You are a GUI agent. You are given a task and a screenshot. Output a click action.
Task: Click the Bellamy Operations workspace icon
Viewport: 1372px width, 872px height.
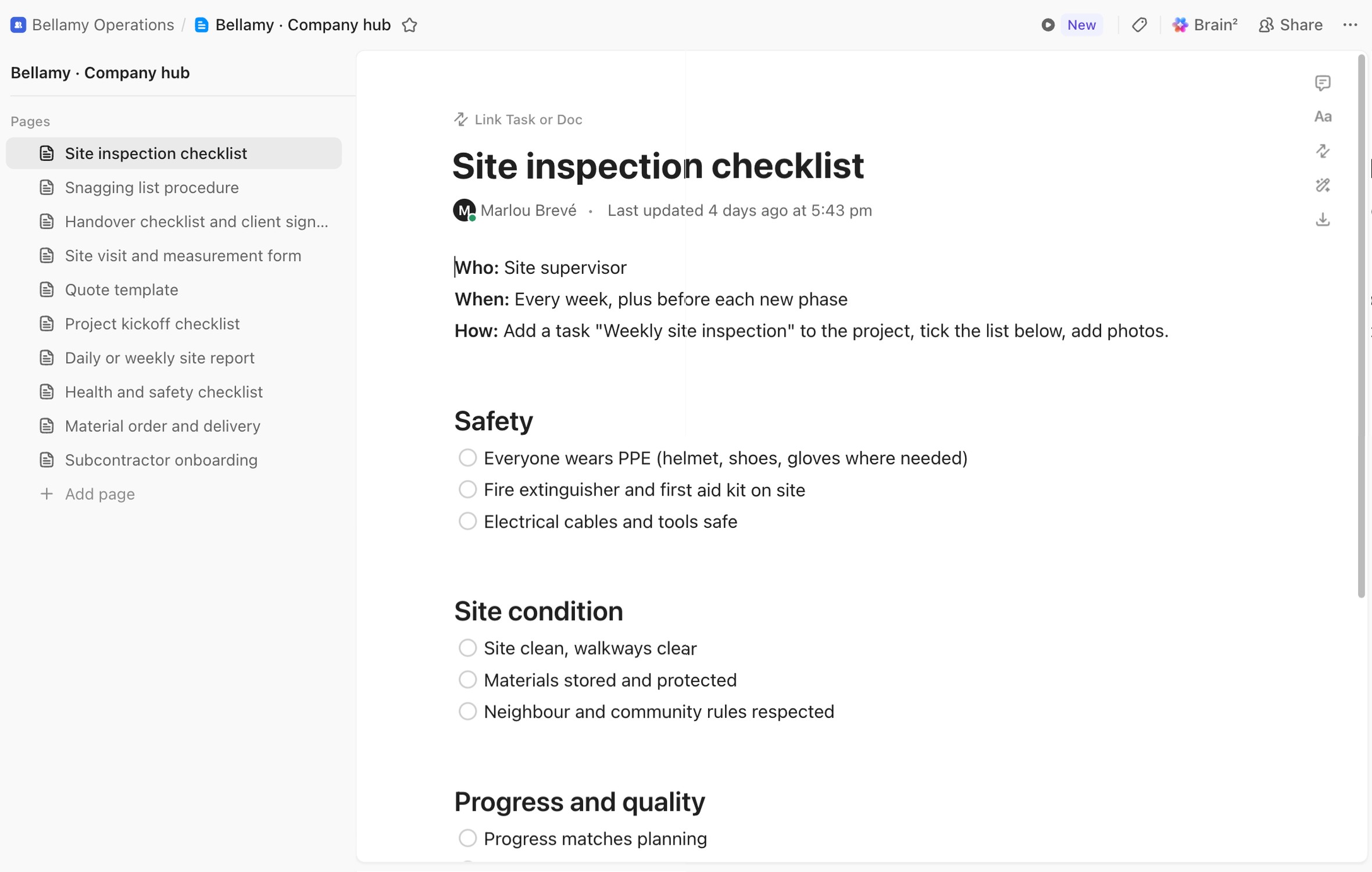point(18,25)
